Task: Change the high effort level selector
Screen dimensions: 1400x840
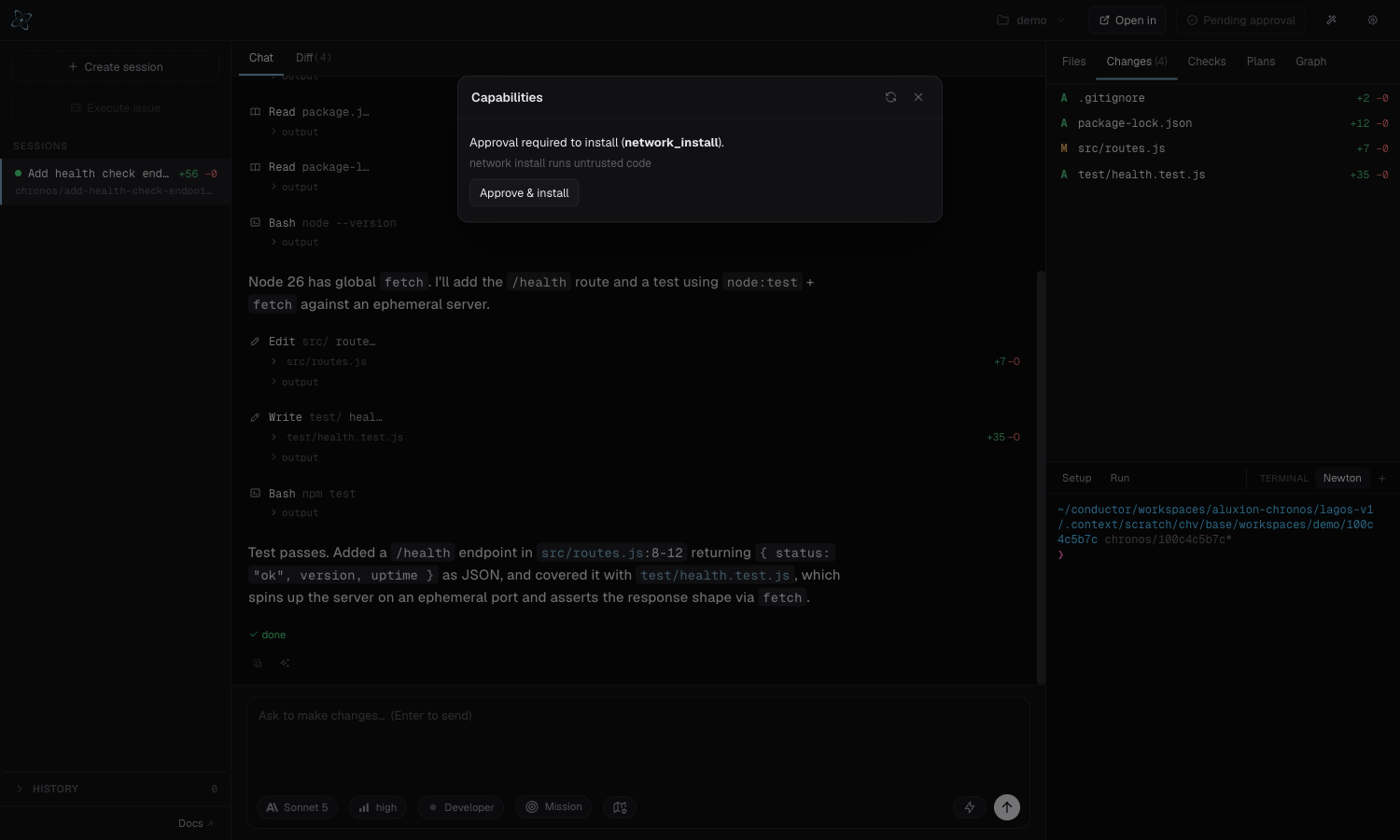Action: (378, 807)
